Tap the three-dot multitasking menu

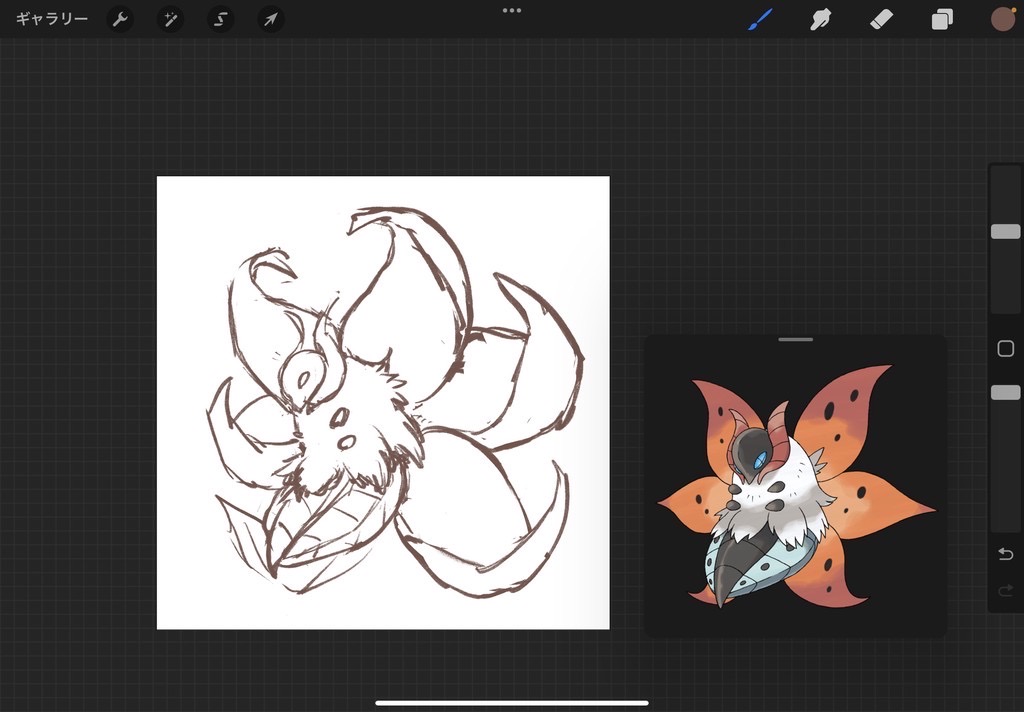click(x=512, y=10)
